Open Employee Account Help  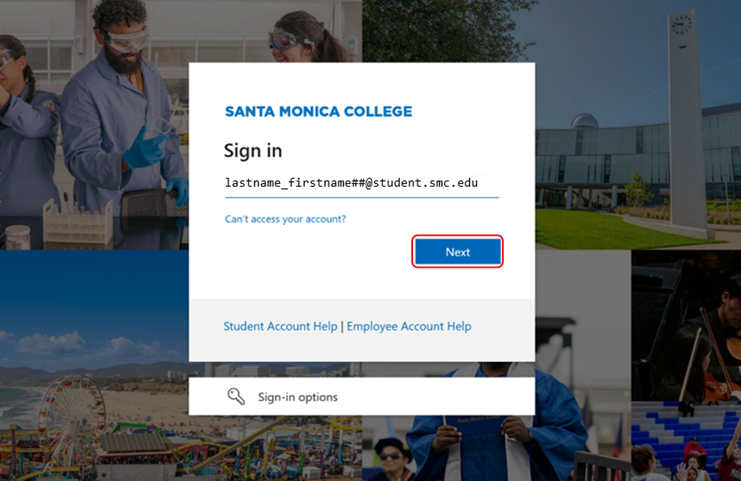[409, 326]
